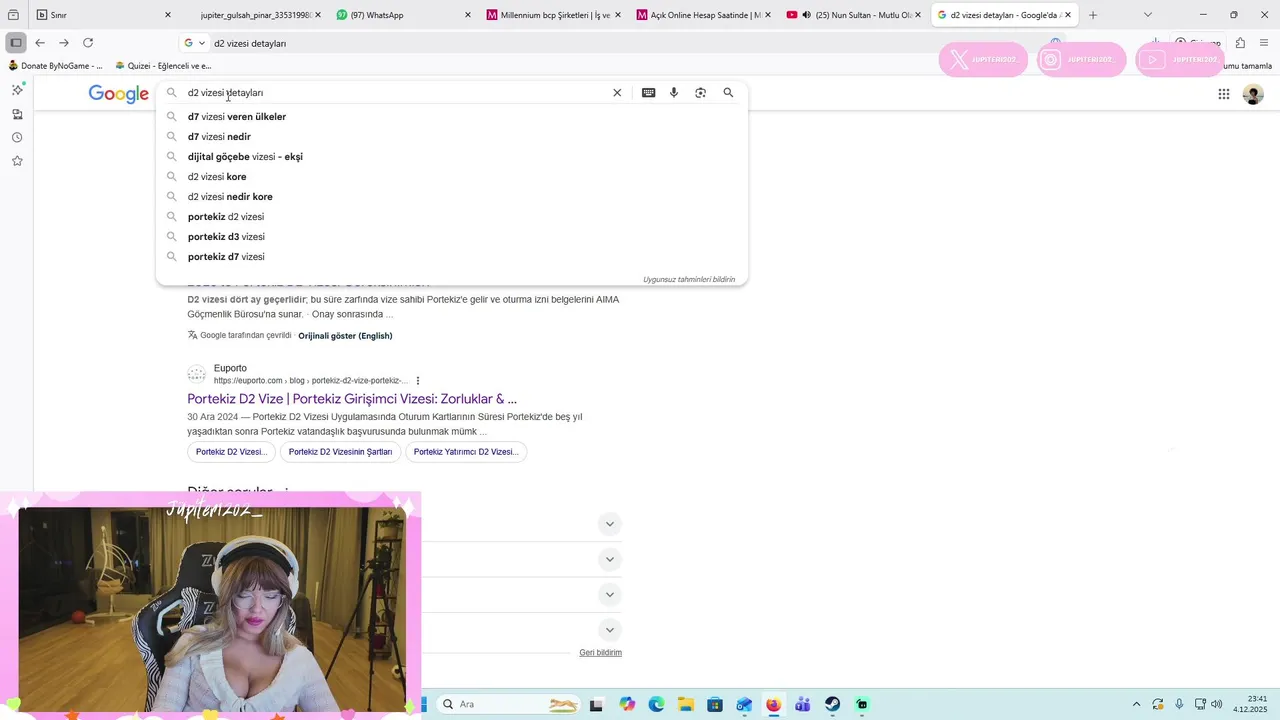Viewport: 1280px width, 720px height.
Task: Click the 'Geri bildirim' link
Action: 600,653
